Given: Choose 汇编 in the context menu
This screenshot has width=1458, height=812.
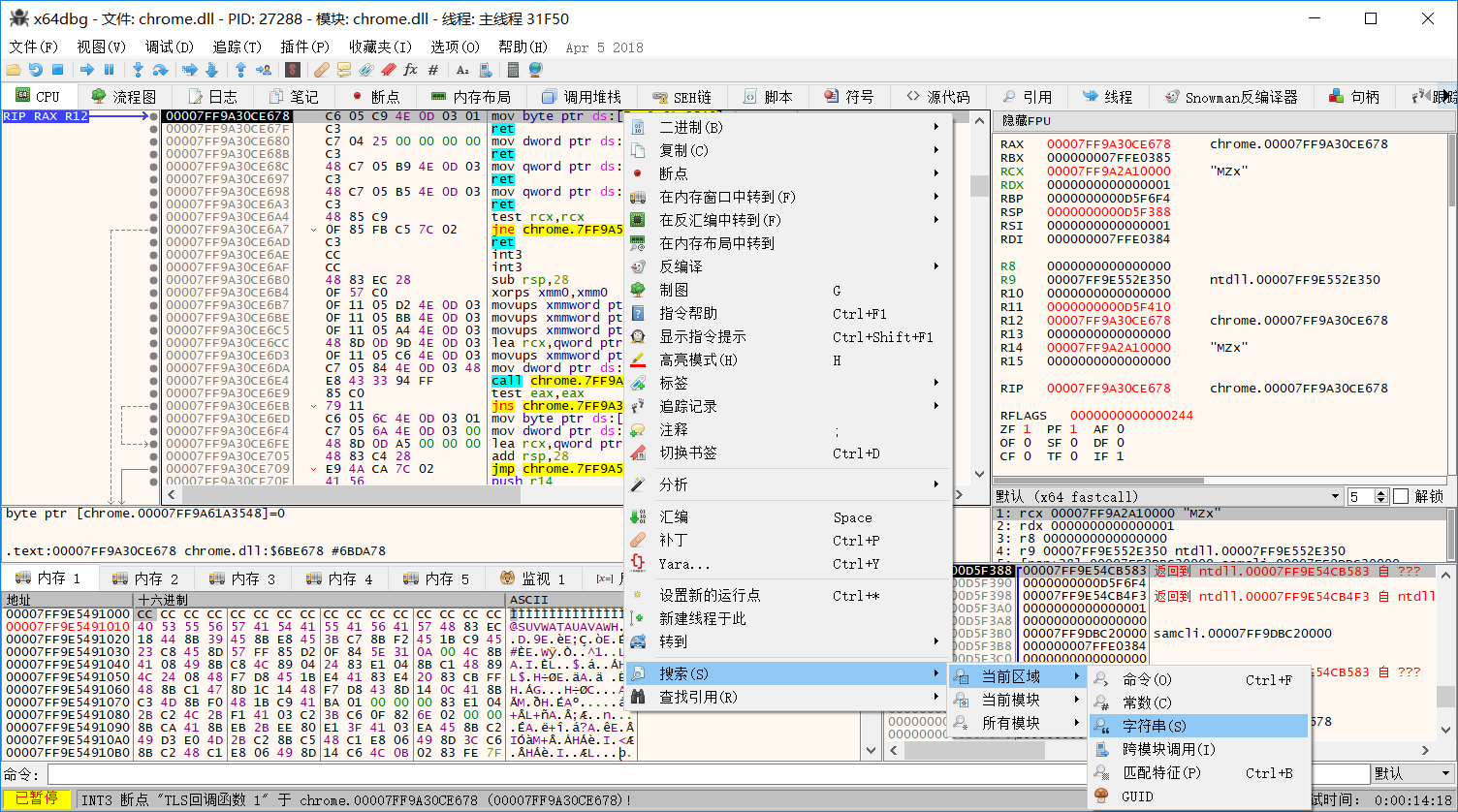Looking at the screenshot, I should point(786,517).
